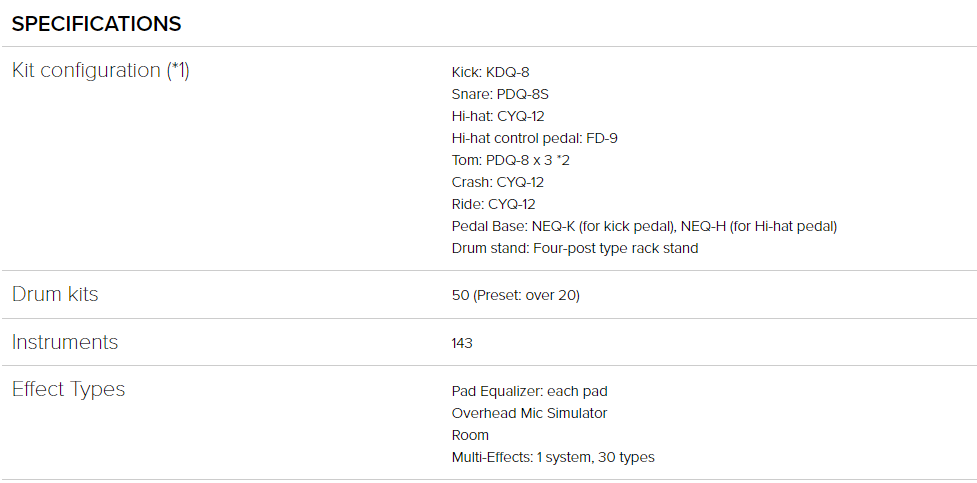This screenshot has height=483, width=977.
Task: Click the Tom: PDQ-8 x 3 line
Action: tap(512, 160)
